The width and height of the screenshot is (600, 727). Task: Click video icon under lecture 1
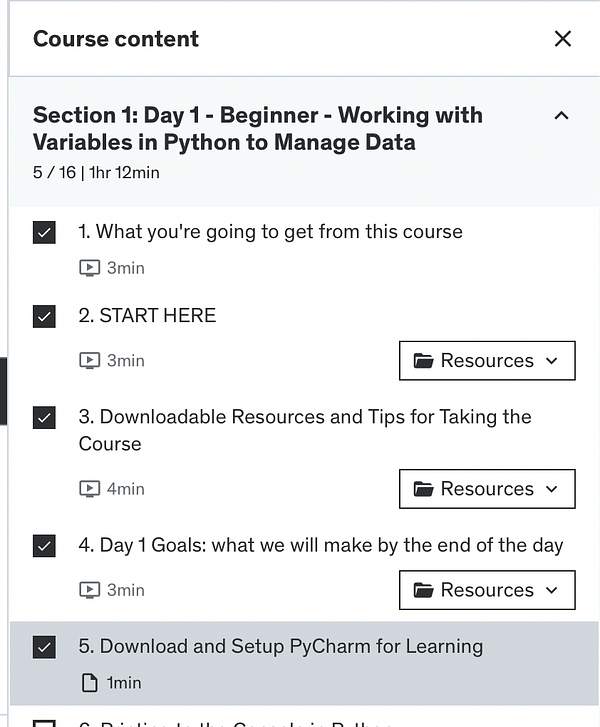pos(90,268)
